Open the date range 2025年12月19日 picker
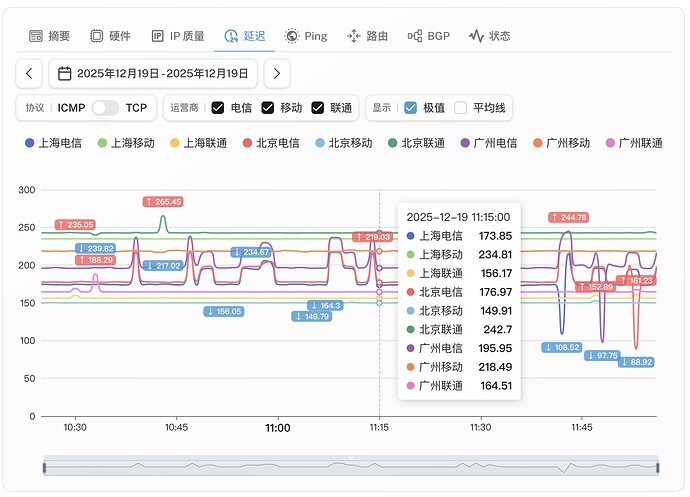Viewport: 690px width, 497px height. [x=153, y=73]
